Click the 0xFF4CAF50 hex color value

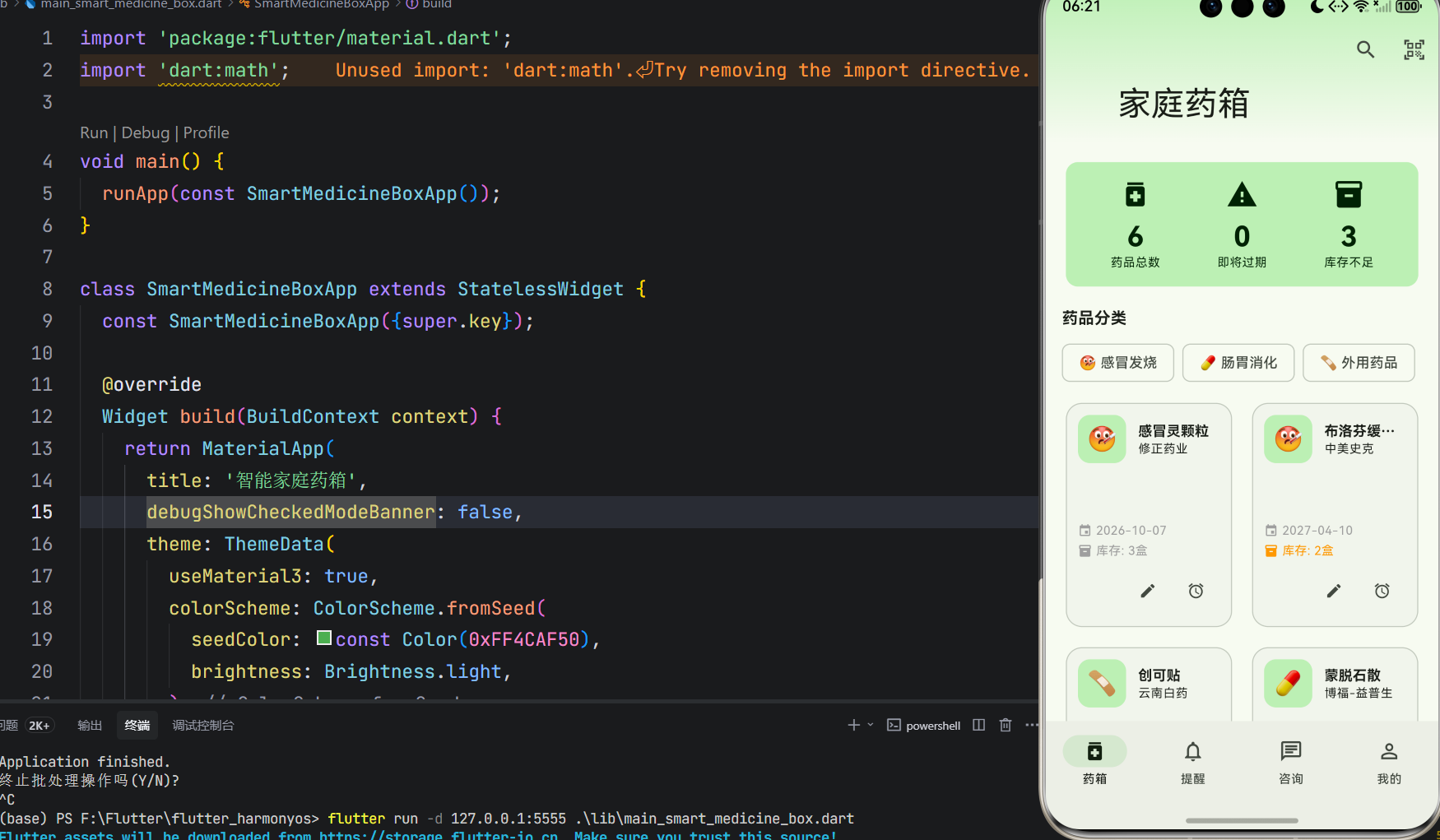[x=524, y=639]
